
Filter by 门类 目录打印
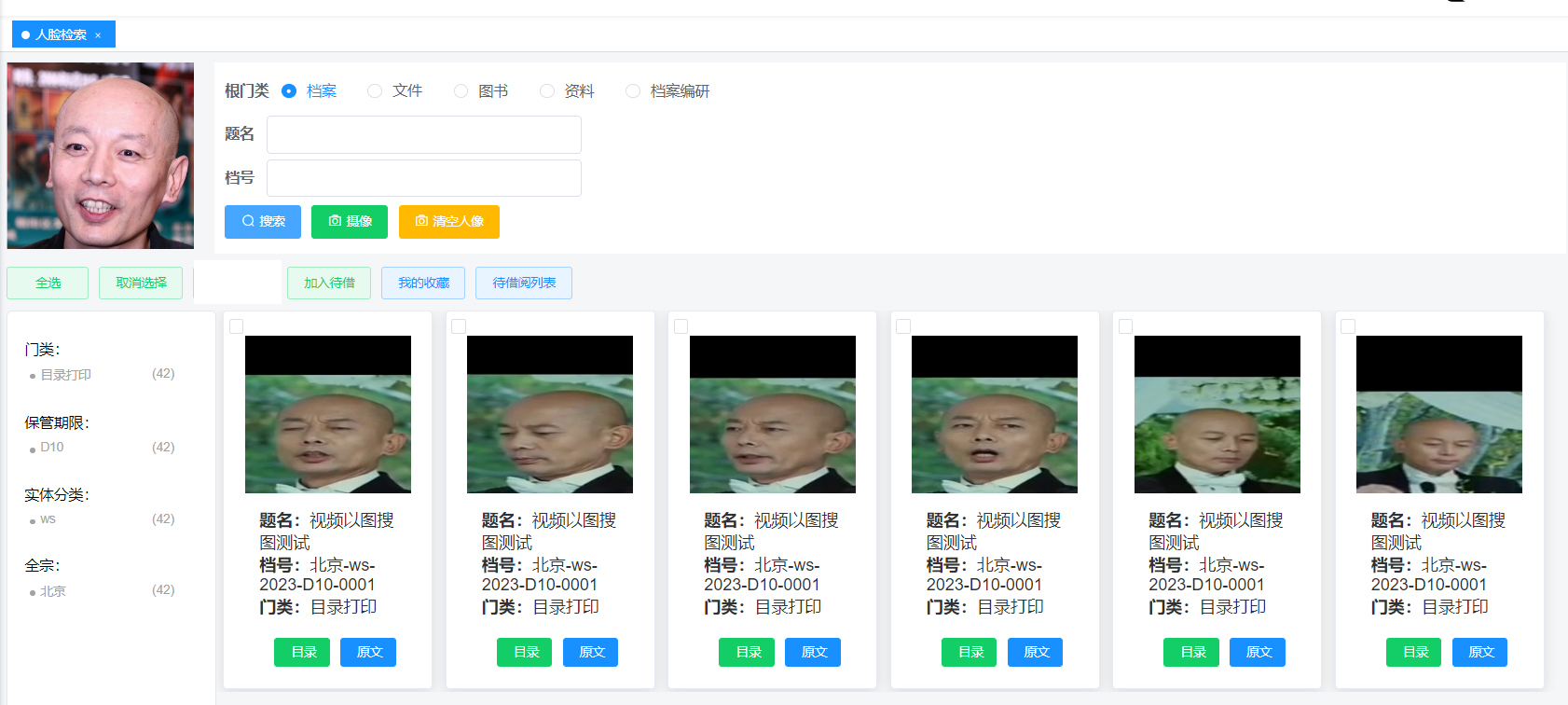pos(65,375)
